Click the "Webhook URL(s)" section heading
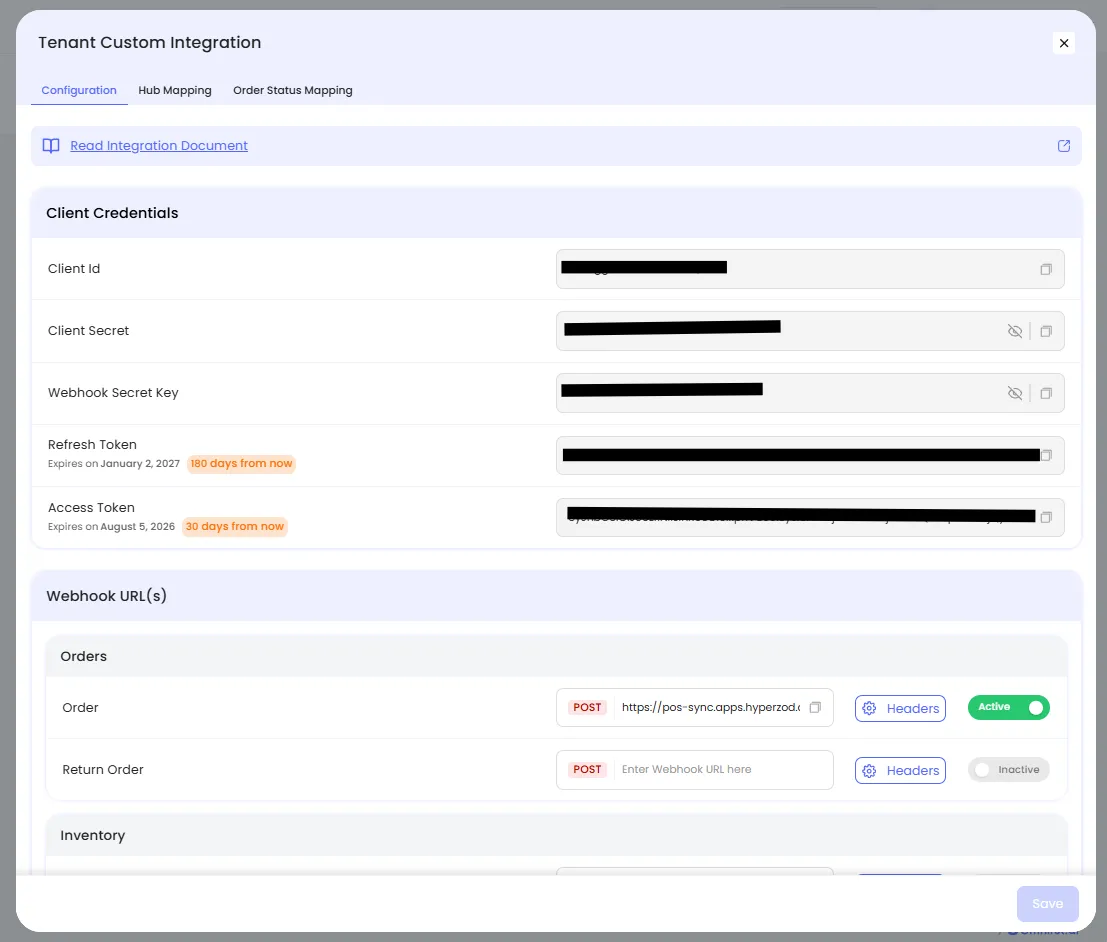 click(x=107, y=596)
